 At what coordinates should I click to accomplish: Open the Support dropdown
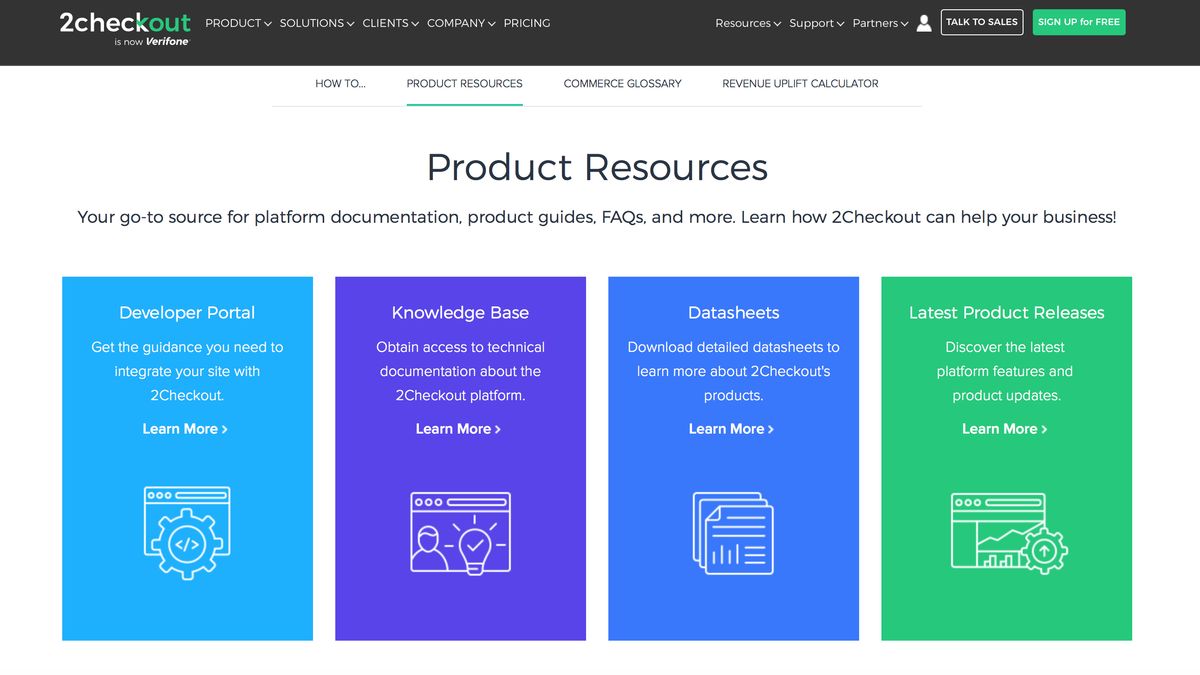(x=811, y=22)
